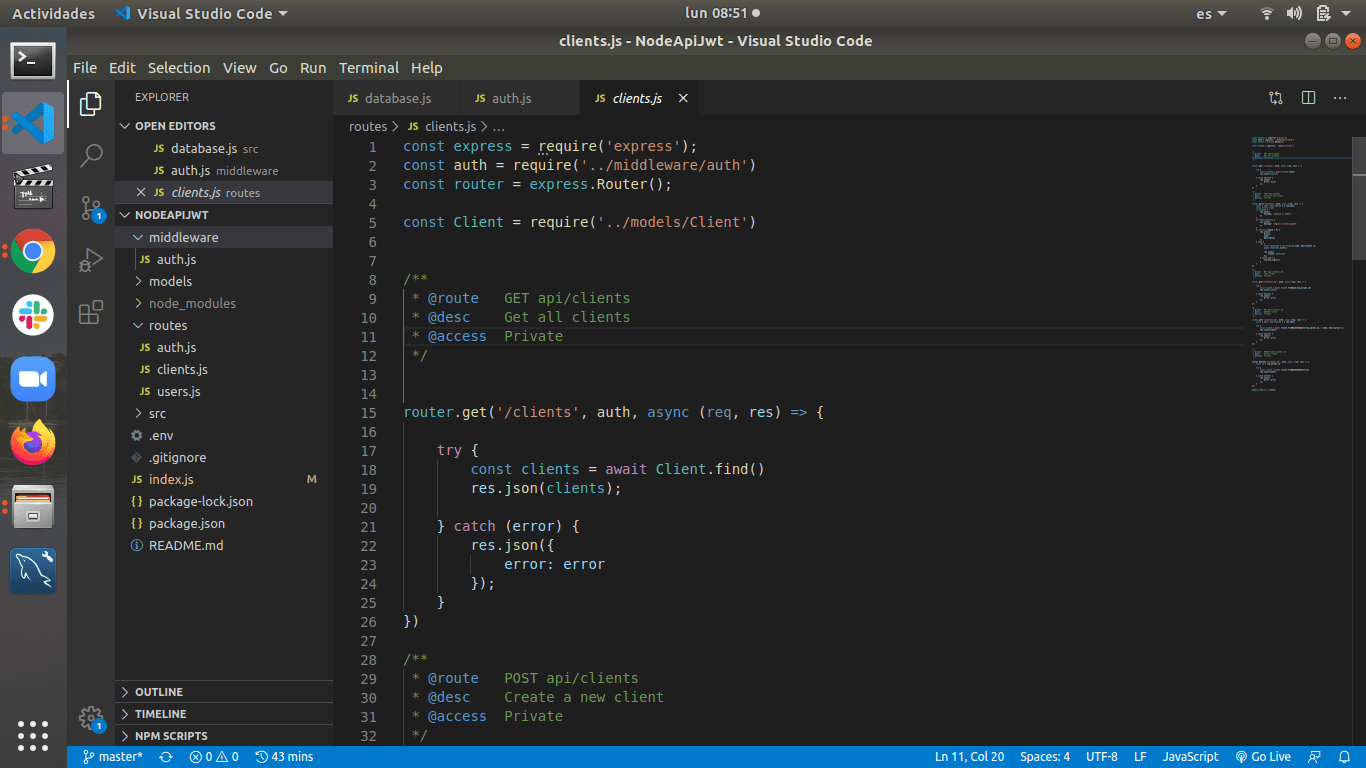Image resolution: width=1366 pixels, height=768 pixels.
Task: Open the Extensions view
Action: pos(91,312)
